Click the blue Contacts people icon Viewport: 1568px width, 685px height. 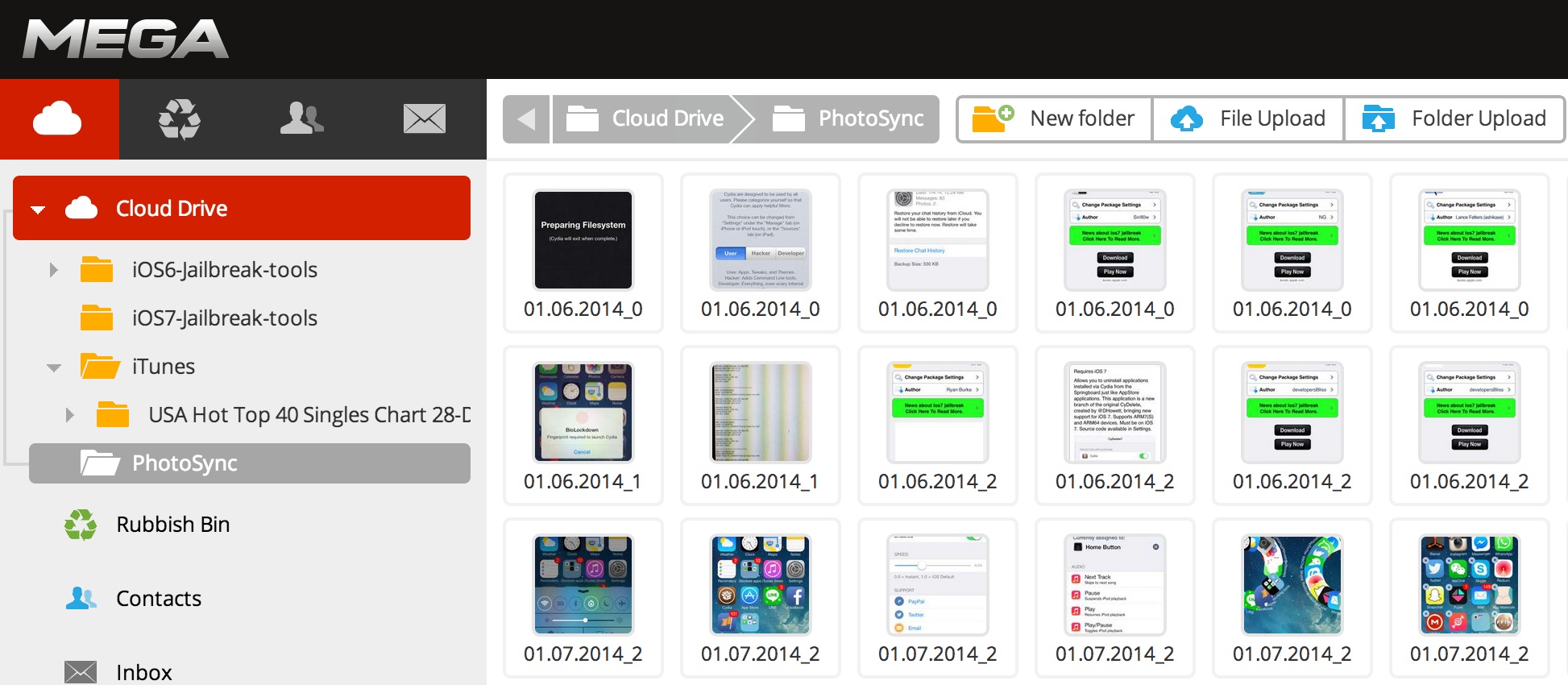81,598
